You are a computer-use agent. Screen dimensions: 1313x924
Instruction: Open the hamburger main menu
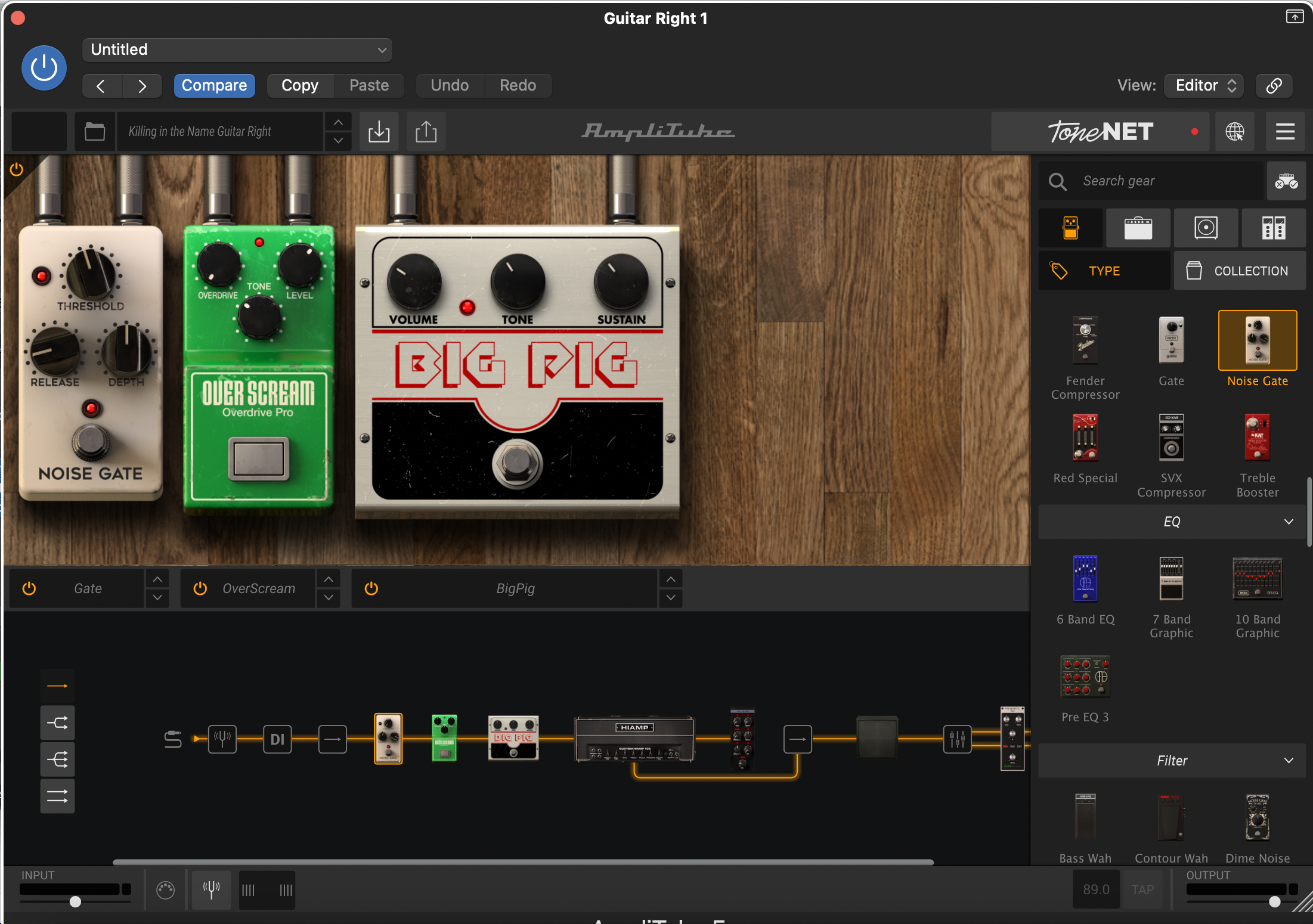coord(1285,131)
